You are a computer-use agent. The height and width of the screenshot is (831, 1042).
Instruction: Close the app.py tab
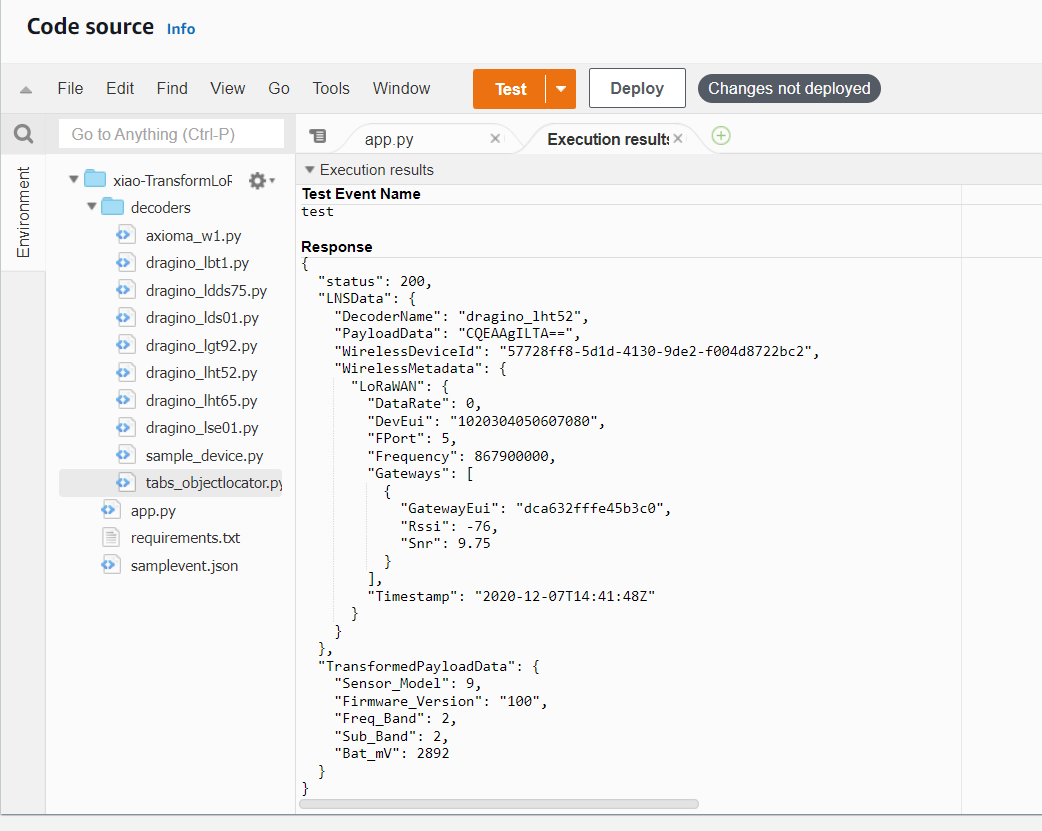coord(495,138)
